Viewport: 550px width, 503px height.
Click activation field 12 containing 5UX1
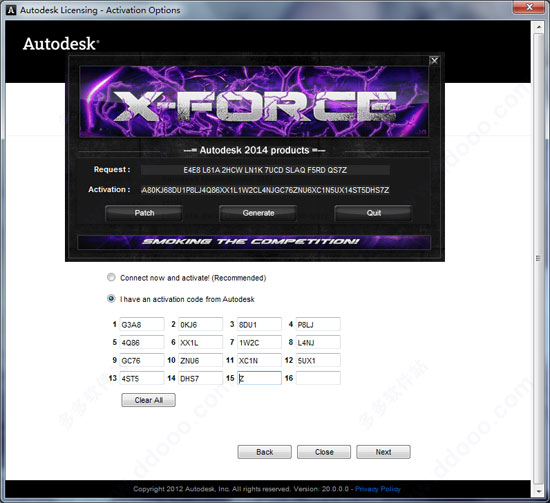coord(318,360)
